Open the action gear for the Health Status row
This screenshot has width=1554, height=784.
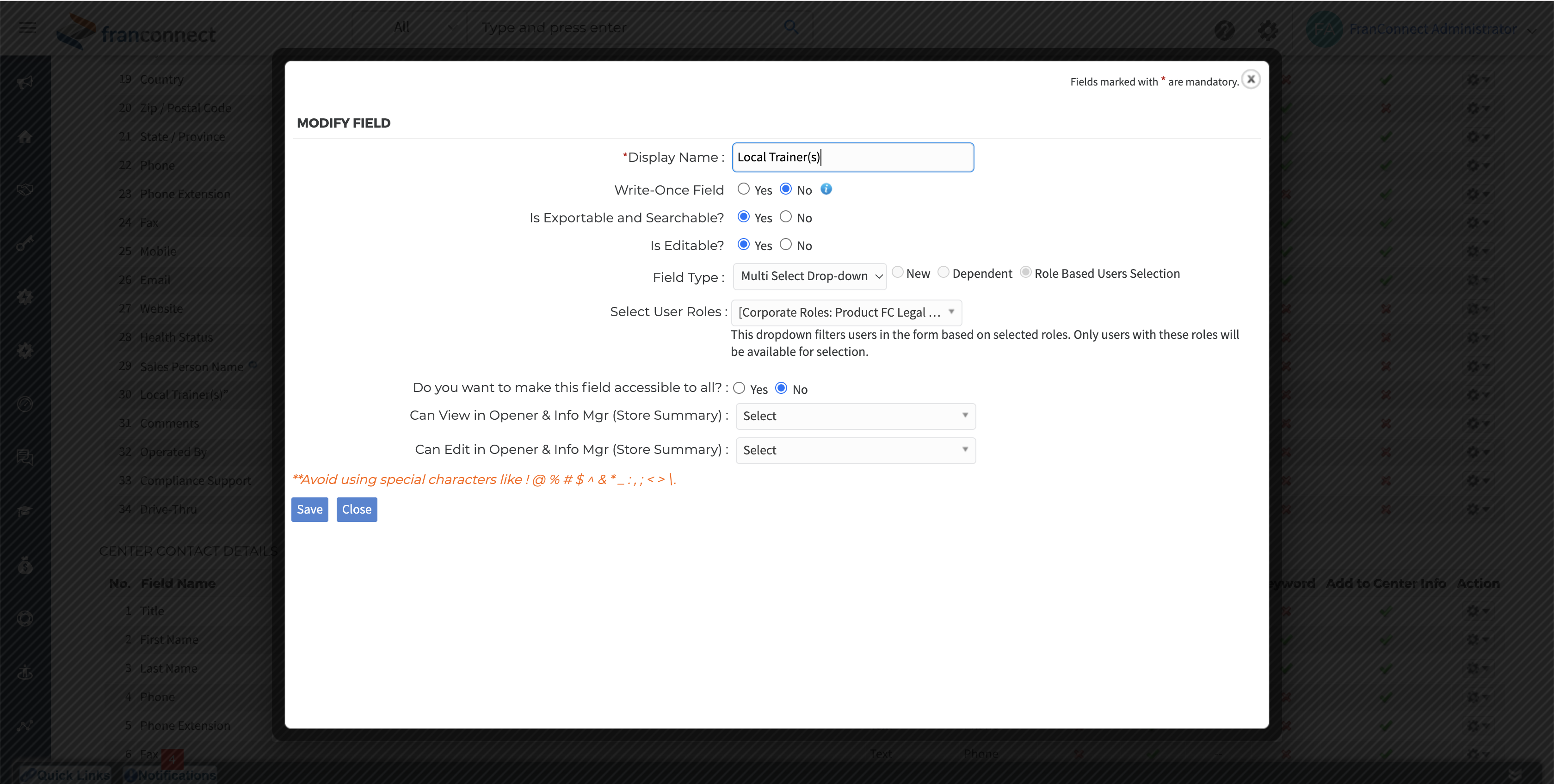coord(1477,338)
